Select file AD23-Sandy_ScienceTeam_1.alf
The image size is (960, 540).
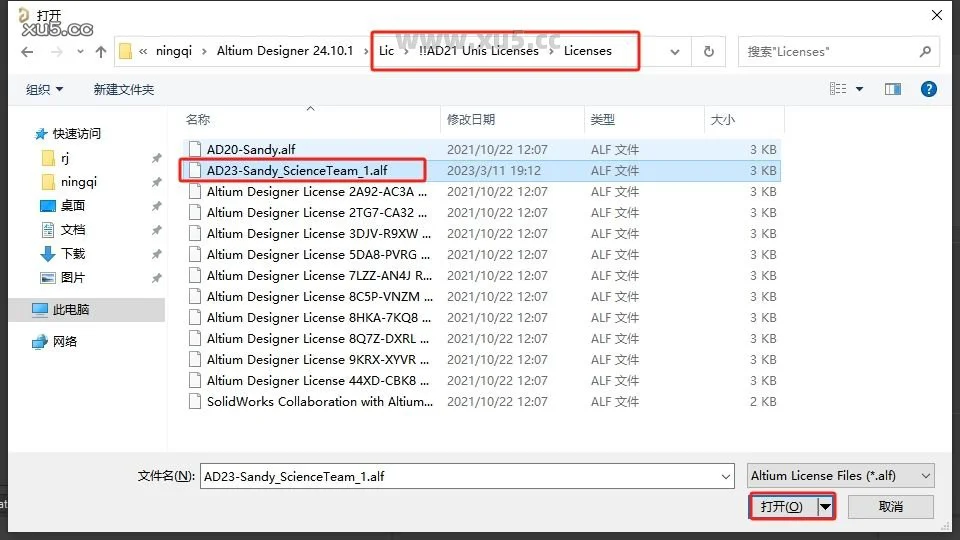(297, 170)
